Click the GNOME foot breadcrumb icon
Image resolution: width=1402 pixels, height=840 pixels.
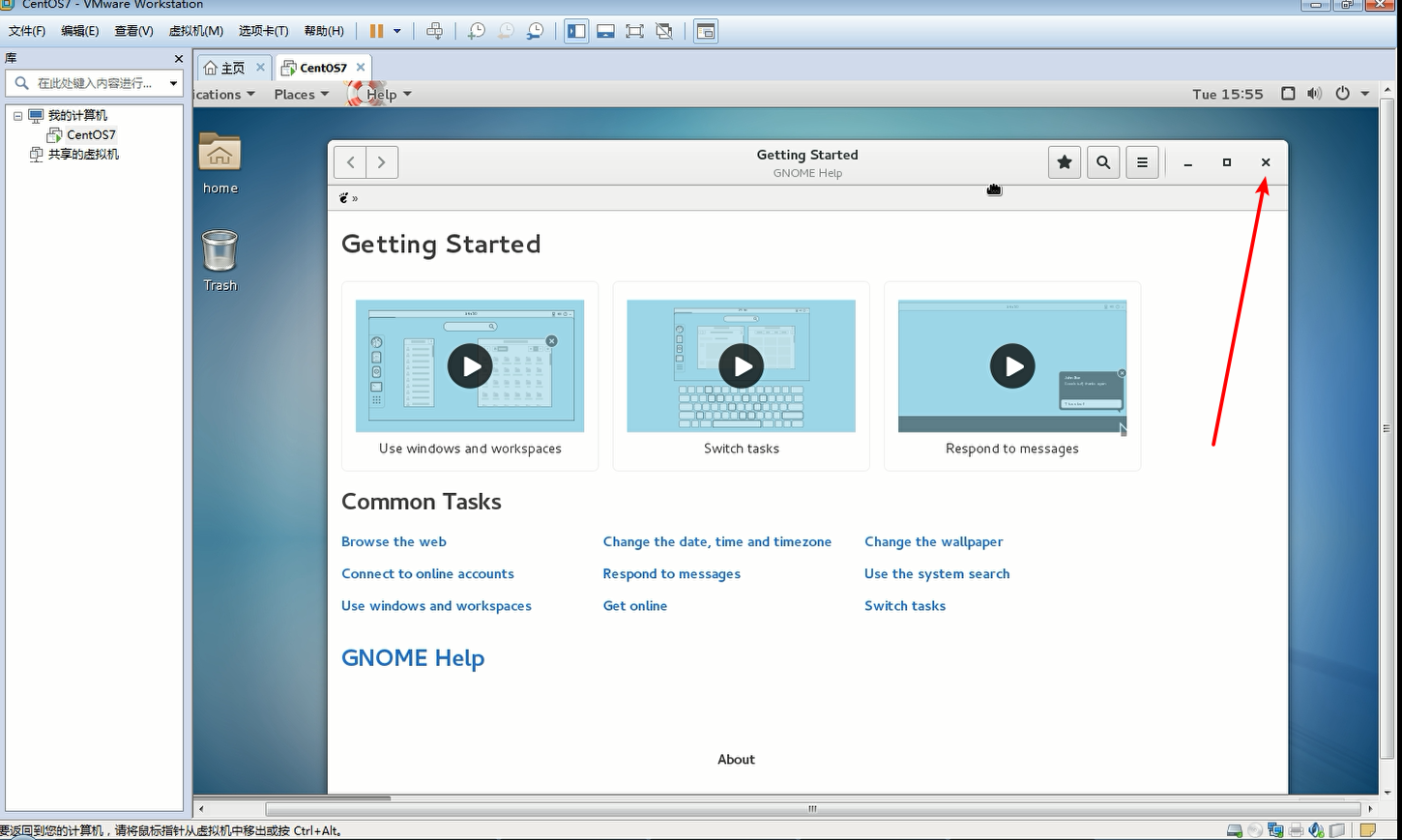coord(344,198)
